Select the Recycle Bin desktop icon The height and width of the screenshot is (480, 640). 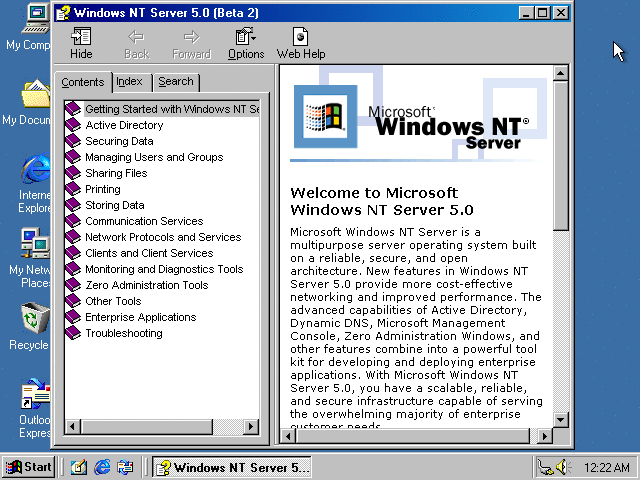pos(35,317)
